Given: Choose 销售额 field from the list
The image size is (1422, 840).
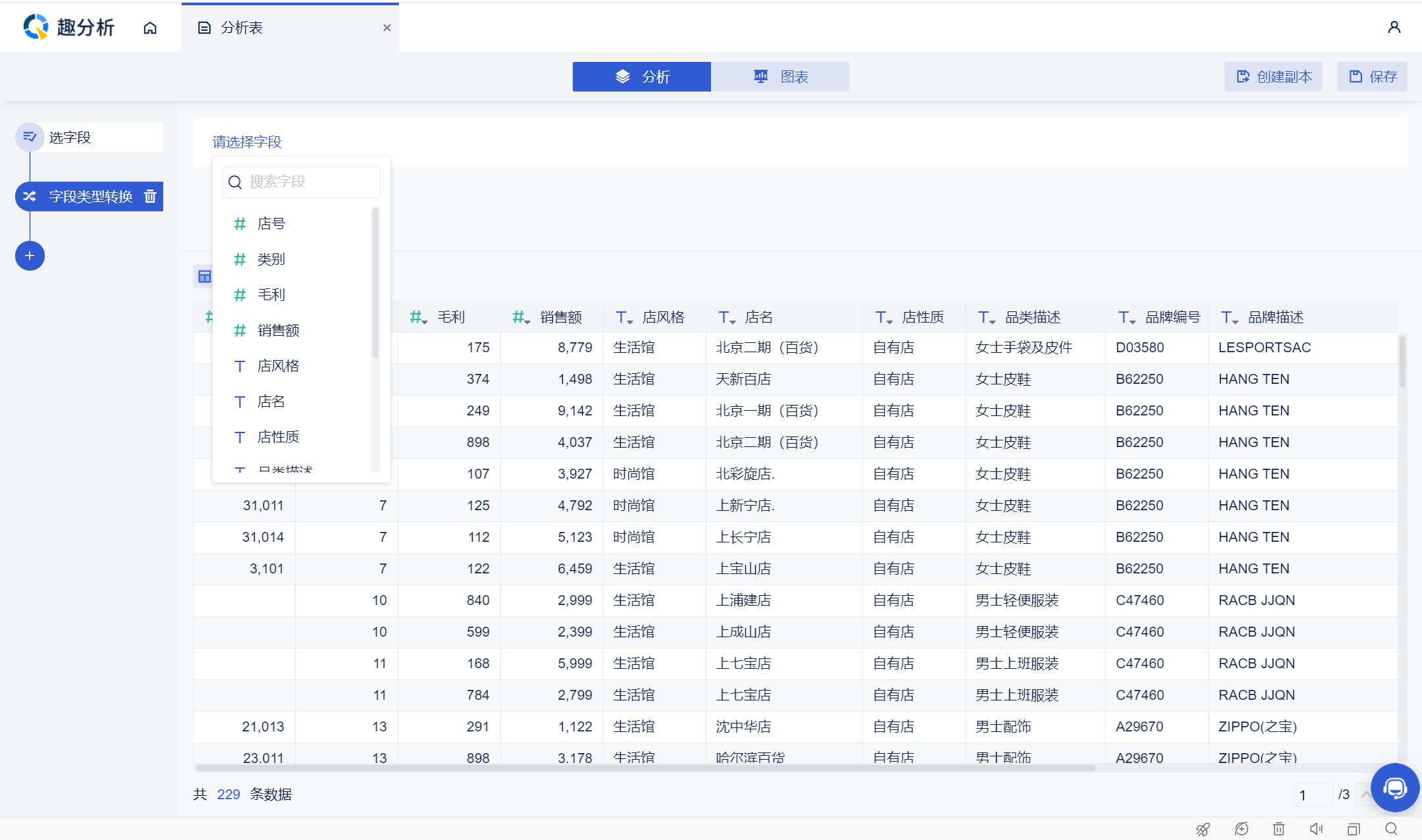Looking at the screenshot, I should click(x=278, y=330).
